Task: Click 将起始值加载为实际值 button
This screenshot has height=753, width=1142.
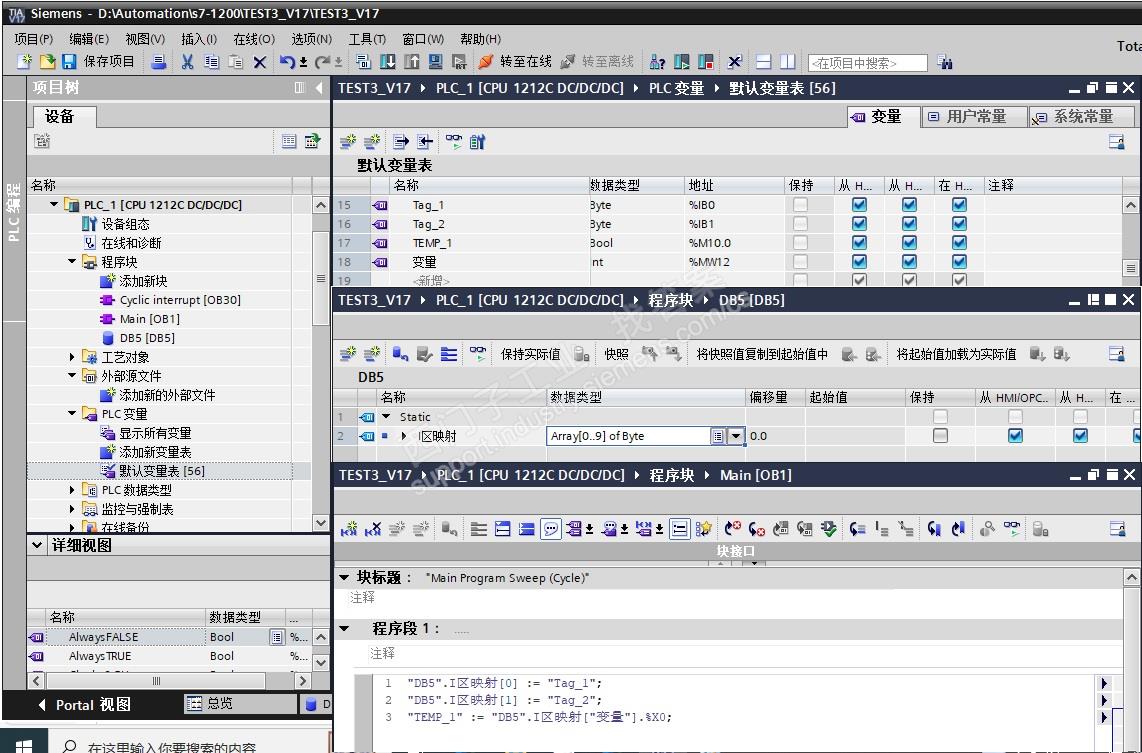Action: click(x=956, y=354)
